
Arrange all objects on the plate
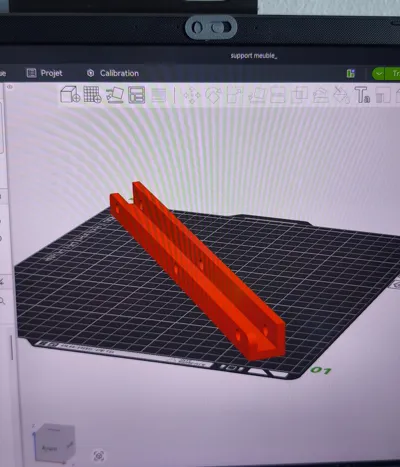137,95
